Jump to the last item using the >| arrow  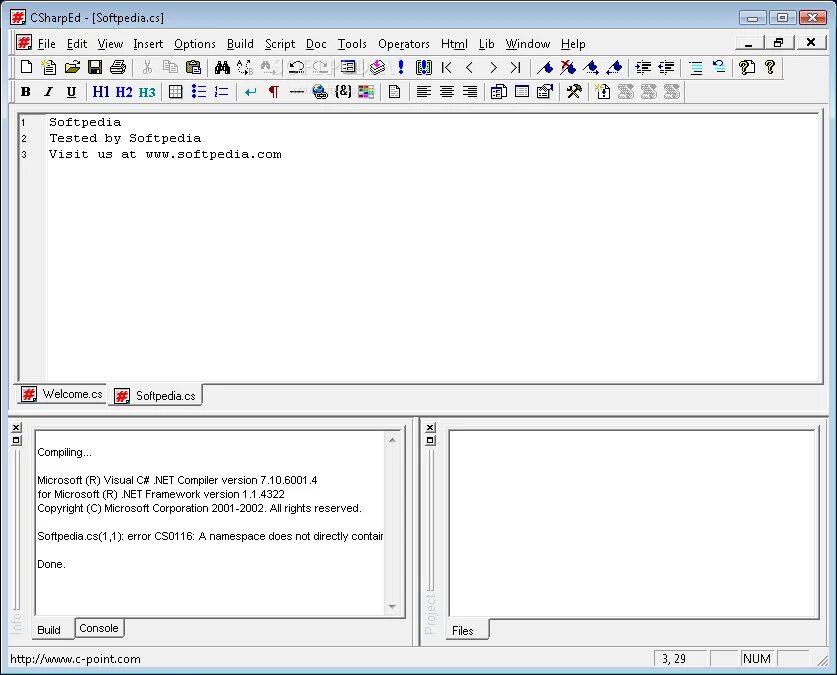click(x=516, y=67)
